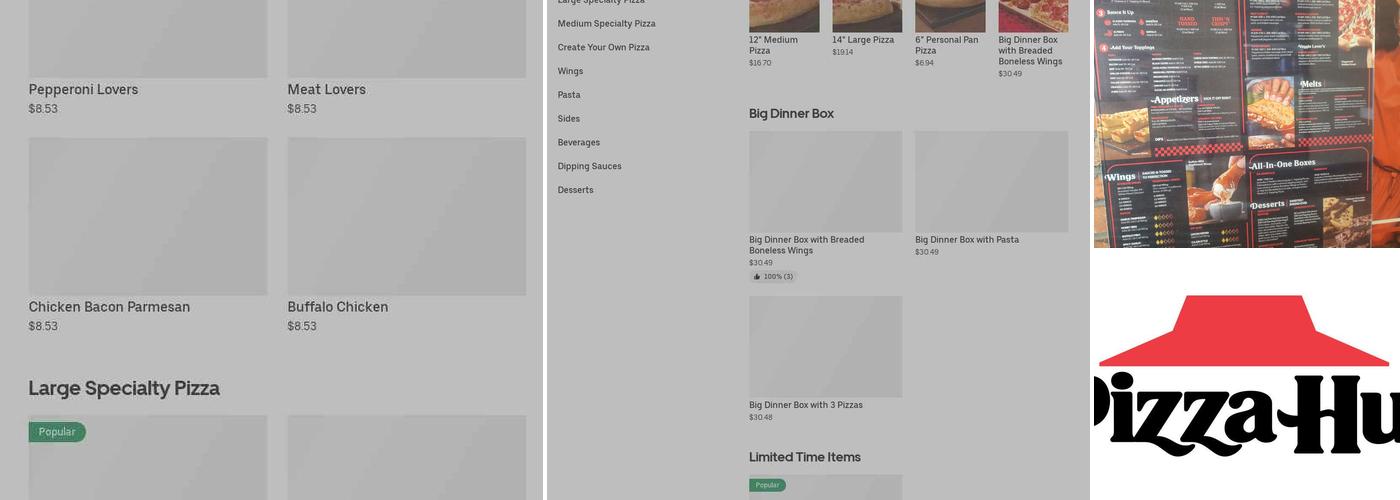This screenshot has height=500, width=1400.
Task: Open the Pasta menu category
Action: tap(569, 95)
